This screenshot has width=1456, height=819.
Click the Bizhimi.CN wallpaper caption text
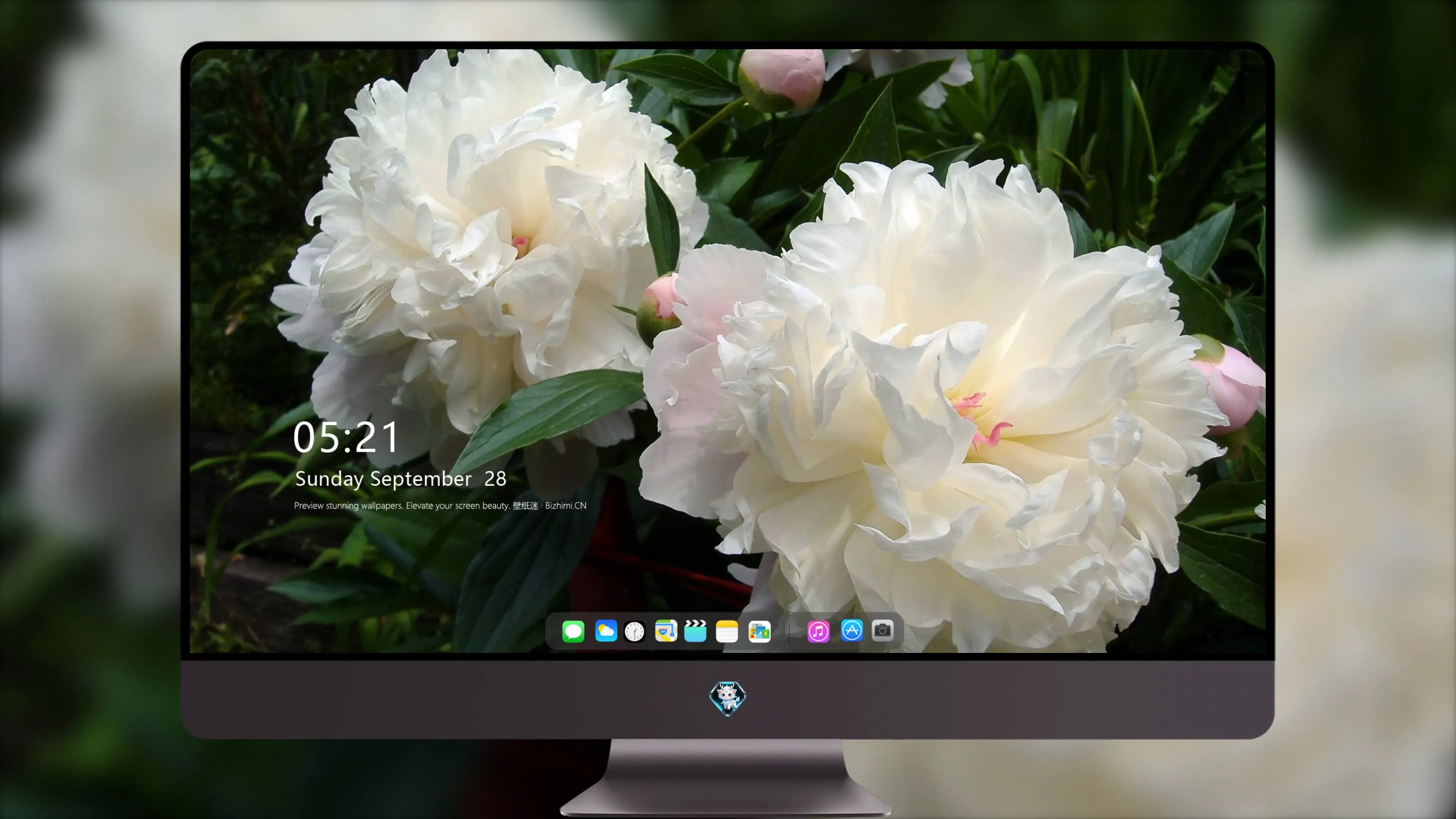440,505
